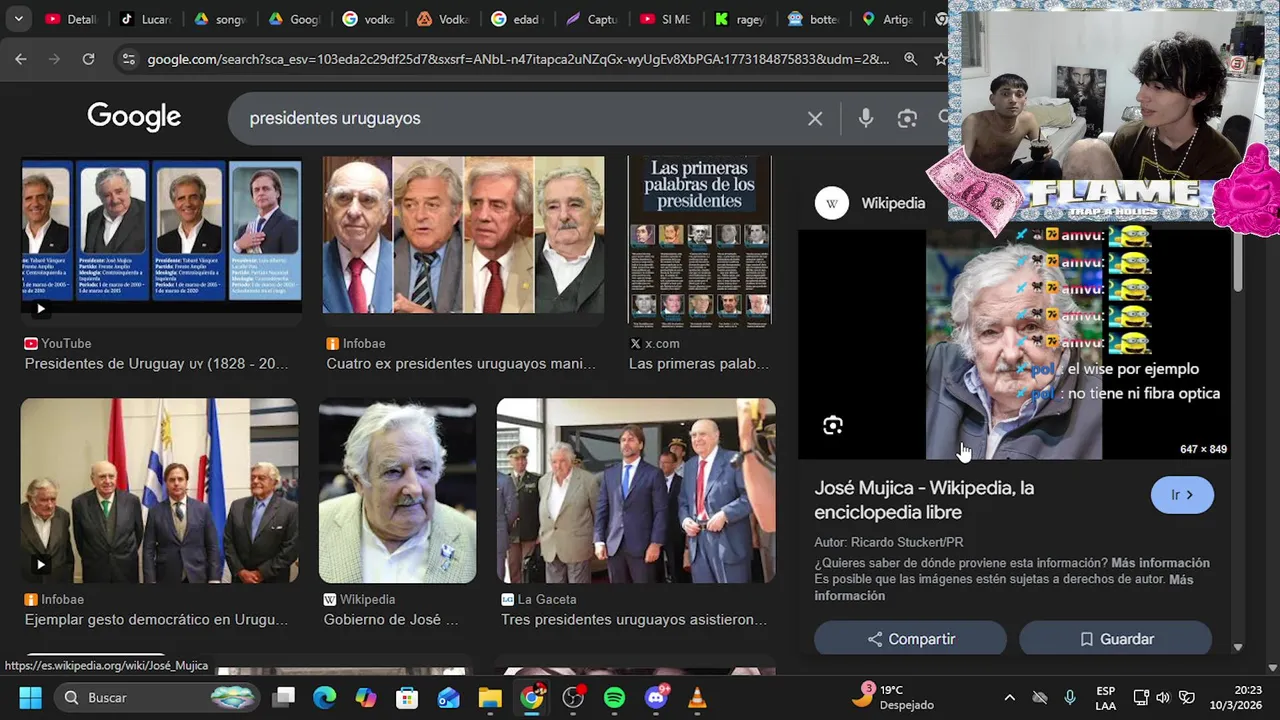The height and width of the screenshot is (720, 1280).
Task: Switch to the 'SI ME' YouTube tab
Action: (x=665, y=19)
